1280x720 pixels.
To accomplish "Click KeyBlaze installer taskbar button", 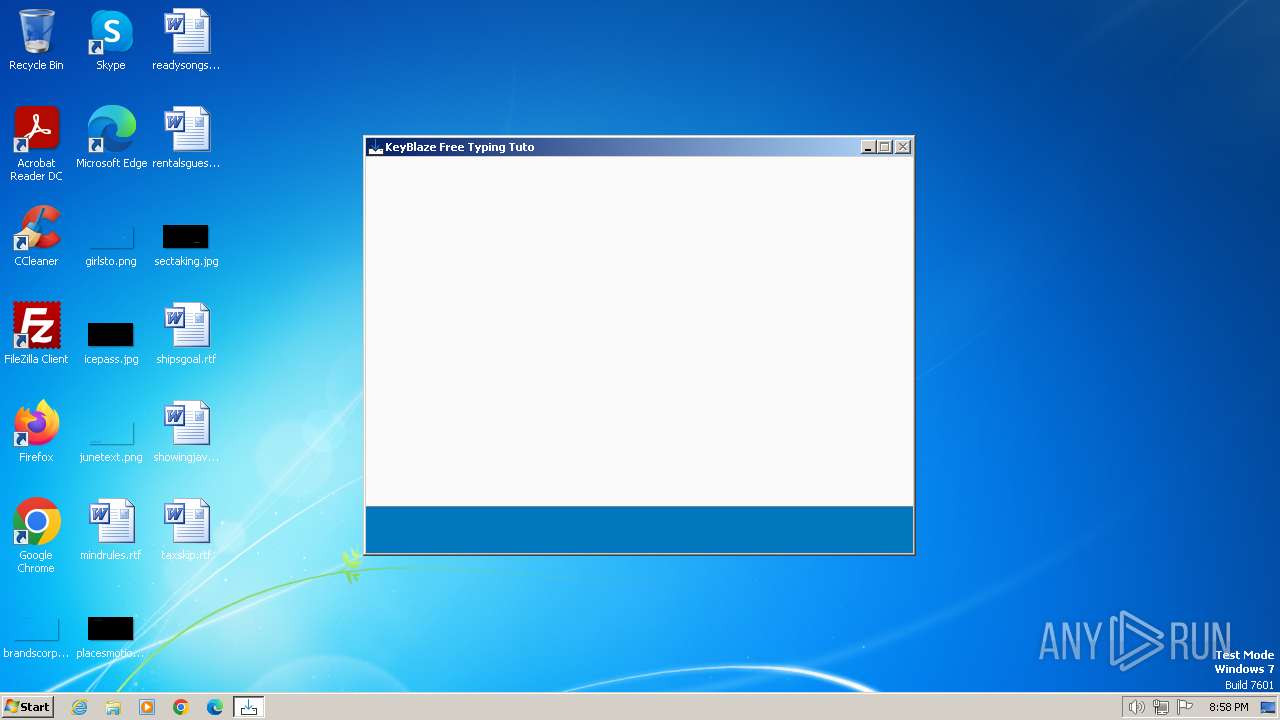I will click(249, 707).
